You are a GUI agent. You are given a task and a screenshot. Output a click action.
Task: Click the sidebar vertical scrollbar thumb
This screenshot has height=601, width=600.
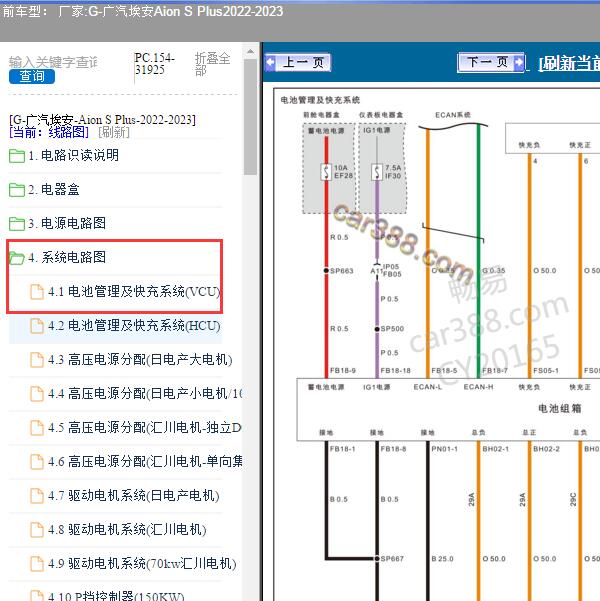click(250, 117)
